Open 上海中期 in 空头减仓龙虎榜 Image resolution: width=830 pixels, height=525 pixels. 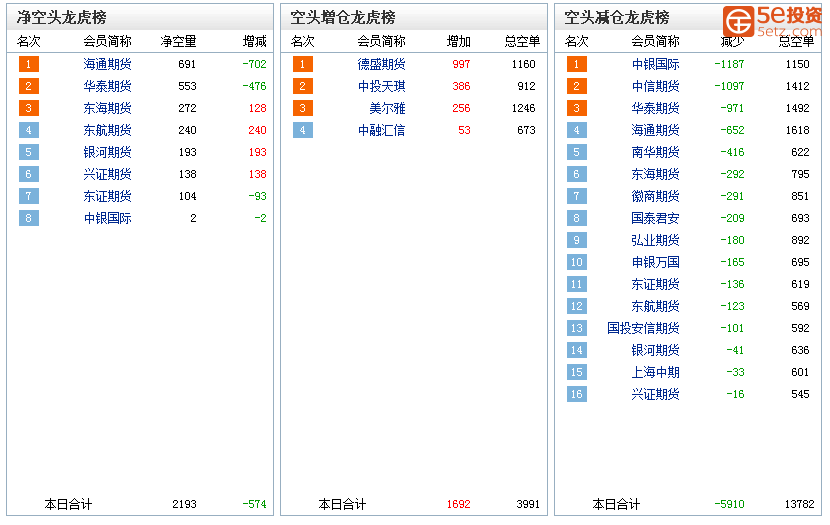coord(655,372)
